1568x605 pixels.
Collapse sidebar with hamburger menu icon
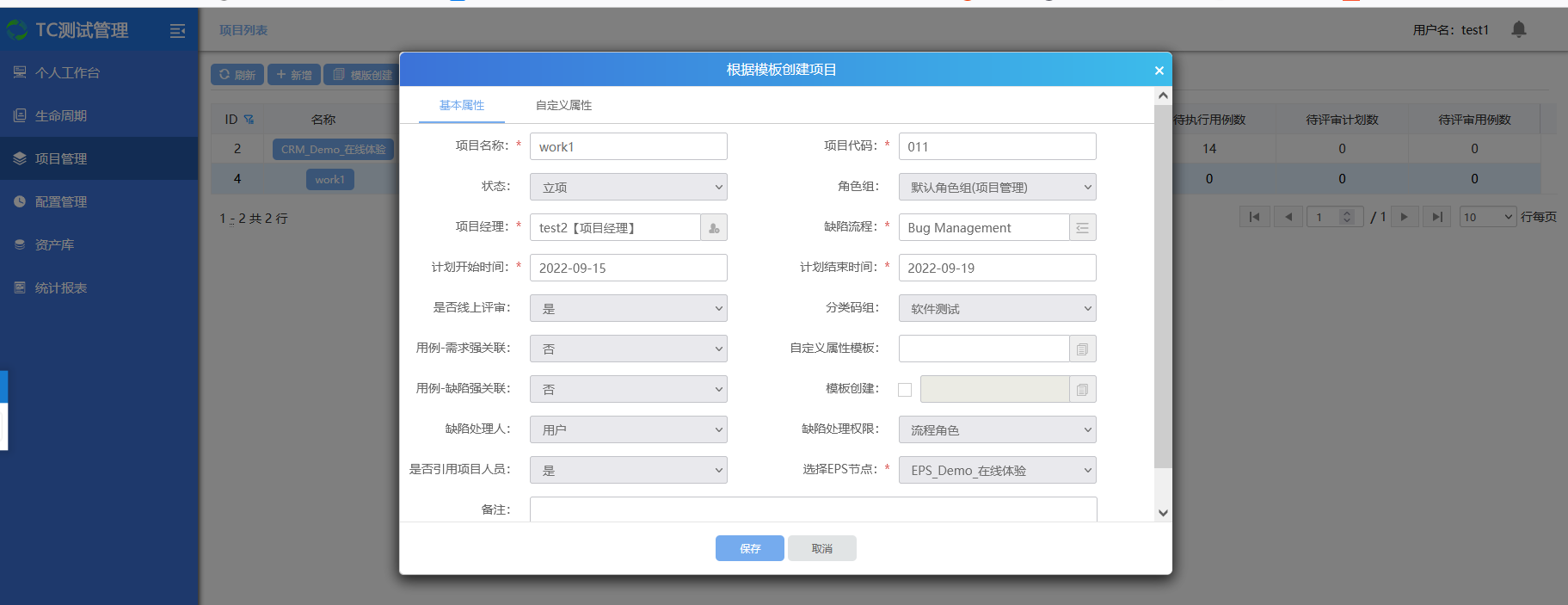pyautogui.click(x=177, y=31)
